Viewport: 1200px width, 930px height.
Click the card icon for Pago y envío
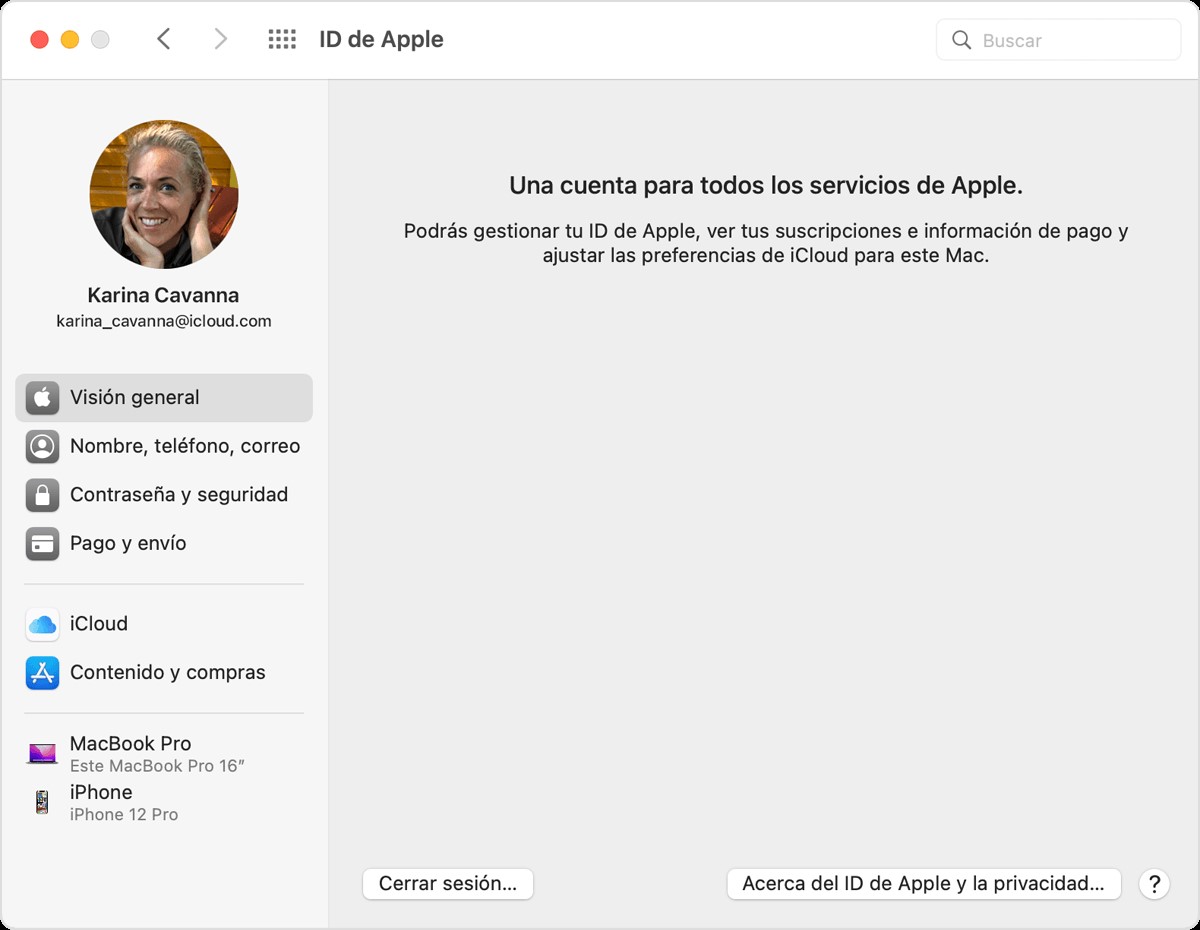click(x=42, y=543)
